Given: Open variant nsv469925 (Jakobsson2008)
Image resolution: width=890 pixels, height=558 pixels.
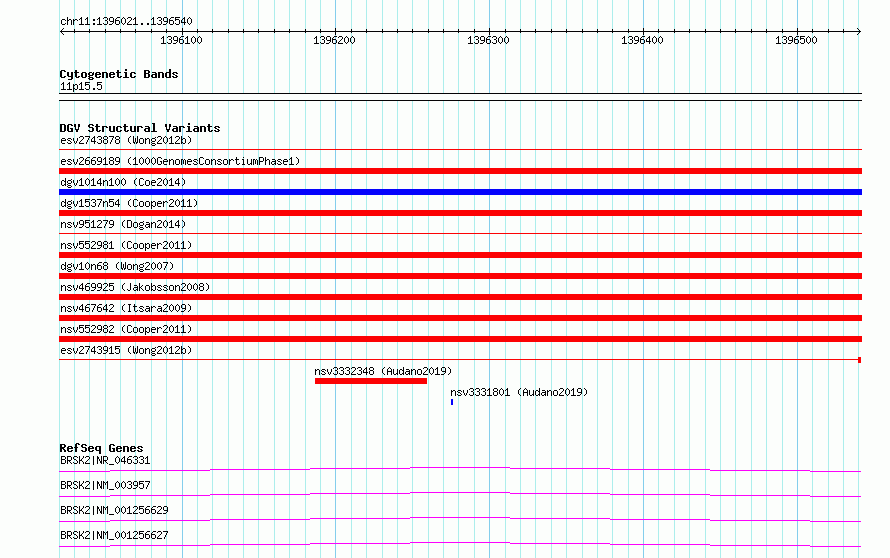Looking at the screenshot, I should (135, 287).
